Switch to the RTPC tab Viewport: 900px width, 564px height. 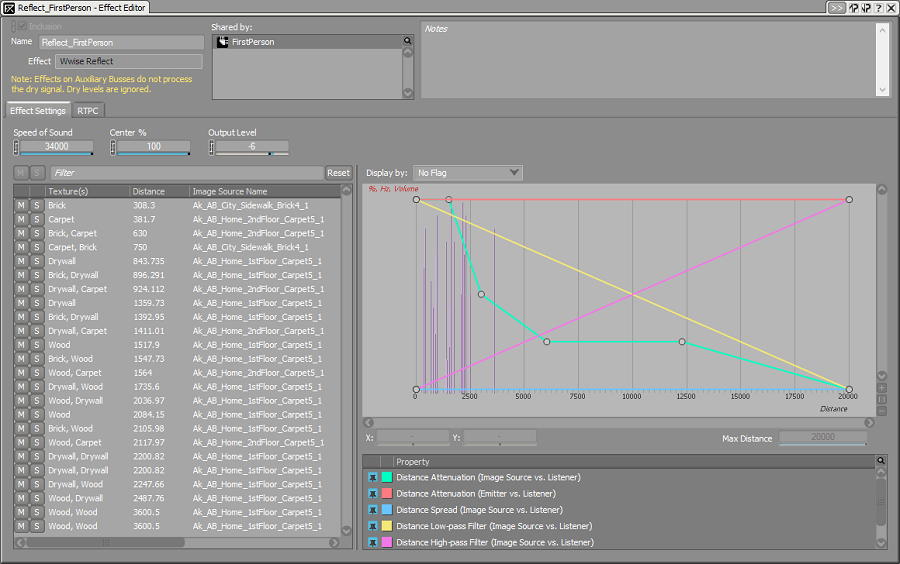(88, 111)
